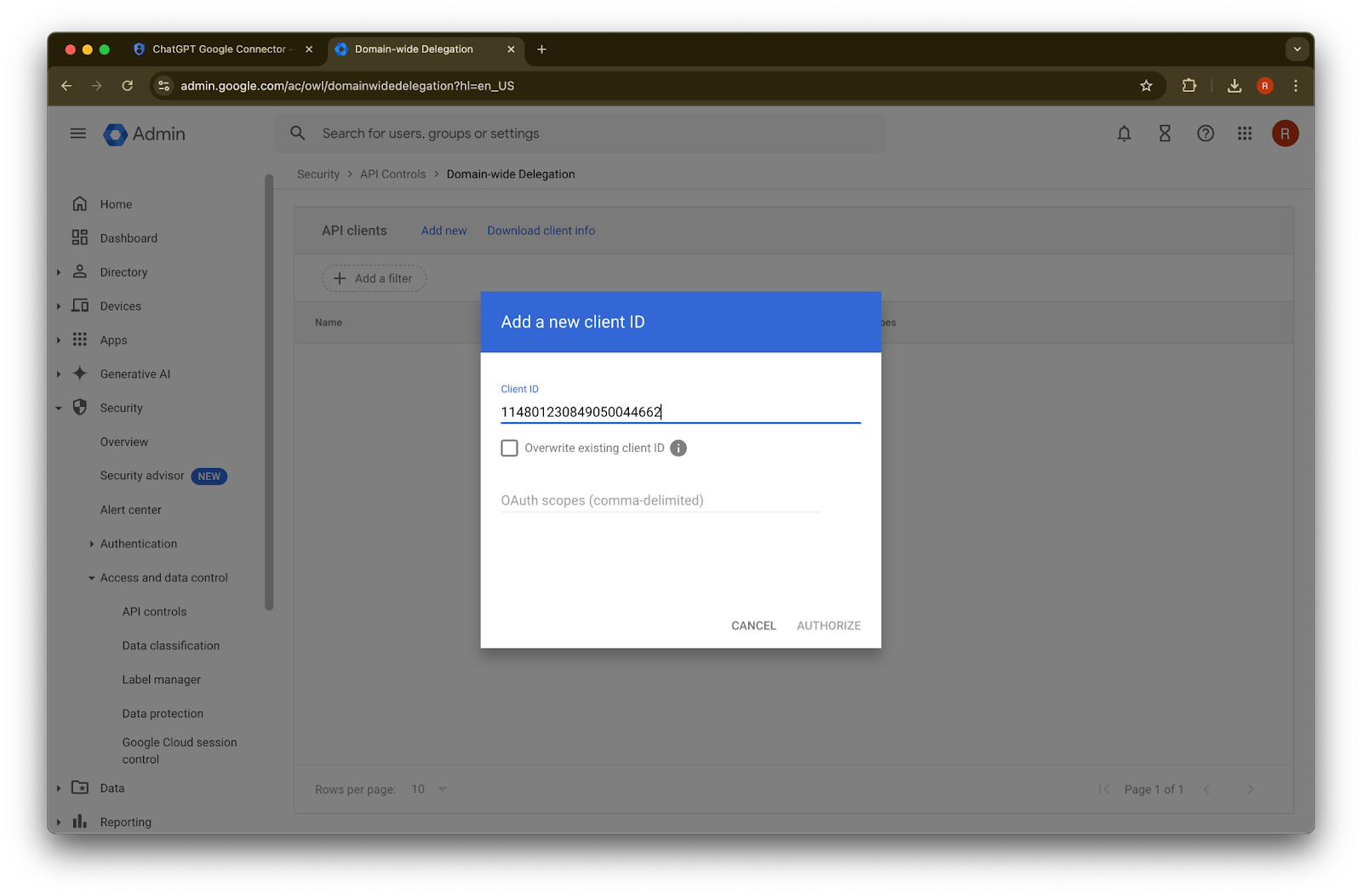
Task: Open Google Cloud session control
Action: [x=180, y=750]
